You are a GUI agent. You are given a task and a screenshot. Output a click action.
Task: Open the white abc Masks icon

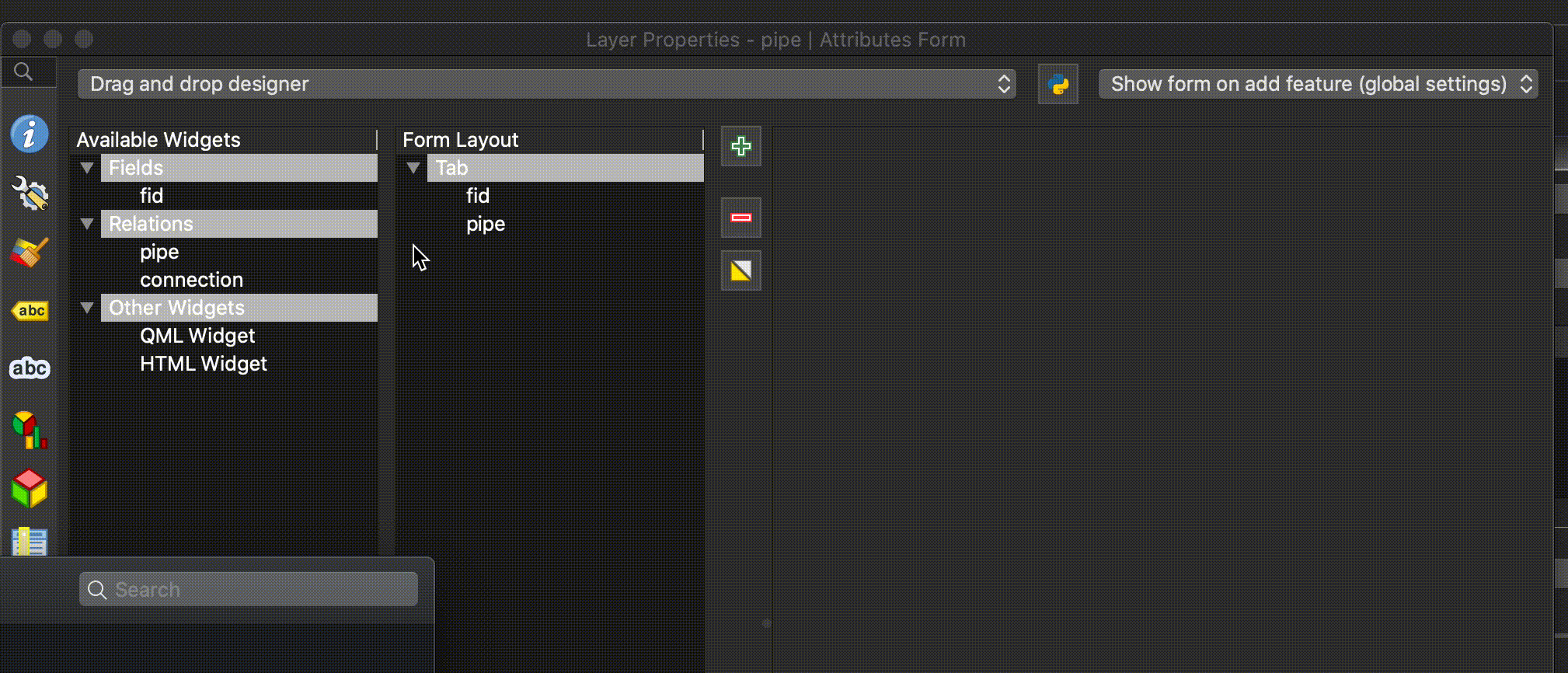point(30,368)
